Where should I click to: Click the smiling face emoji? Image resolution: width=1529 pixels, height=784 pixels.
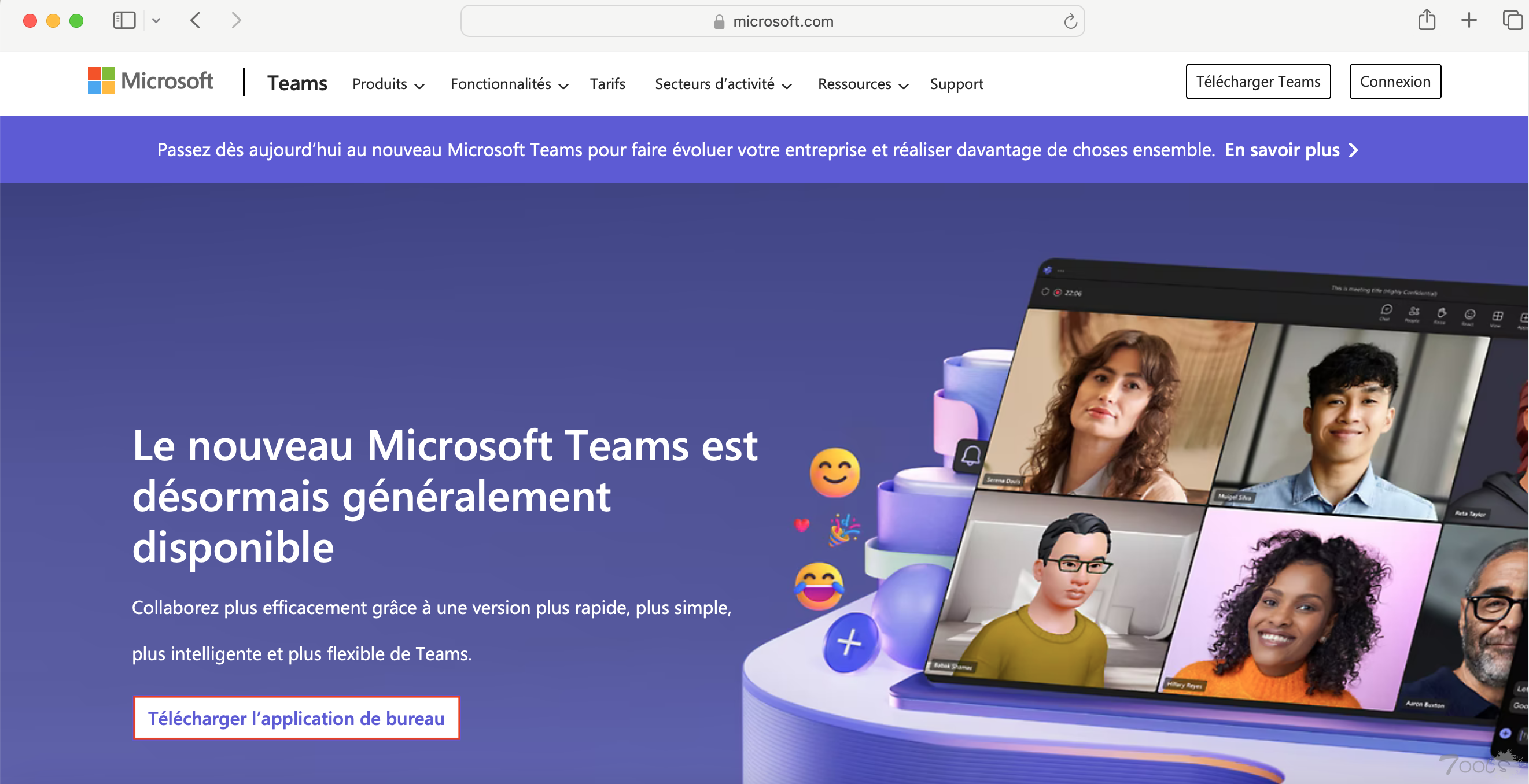835,472
